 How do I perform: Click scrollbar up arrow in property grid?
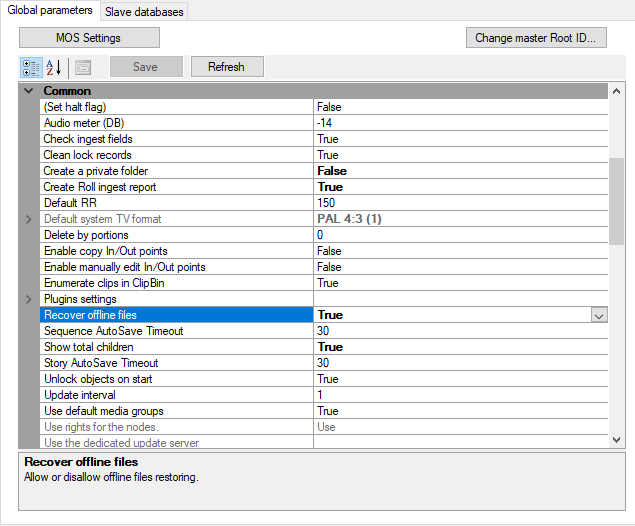point(616,92)
